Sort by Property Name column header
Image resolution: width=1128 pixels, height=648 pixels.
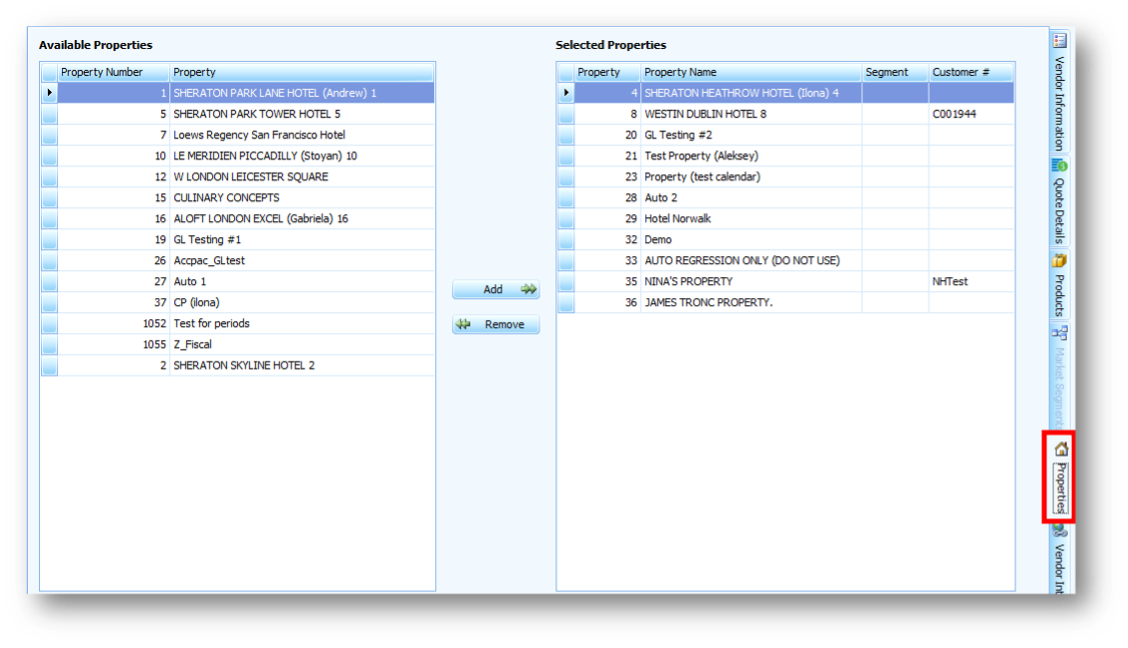pyautogui.click(x=751, y=72)
